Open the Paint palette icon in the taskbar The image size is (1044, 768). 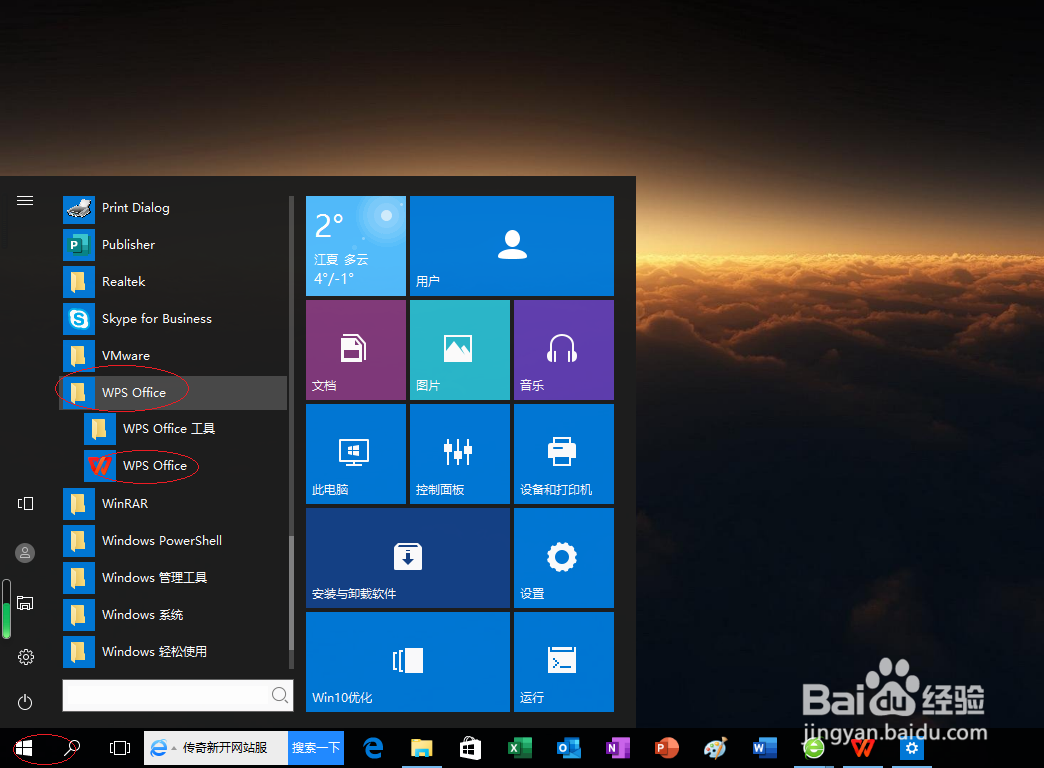point(715,748)
